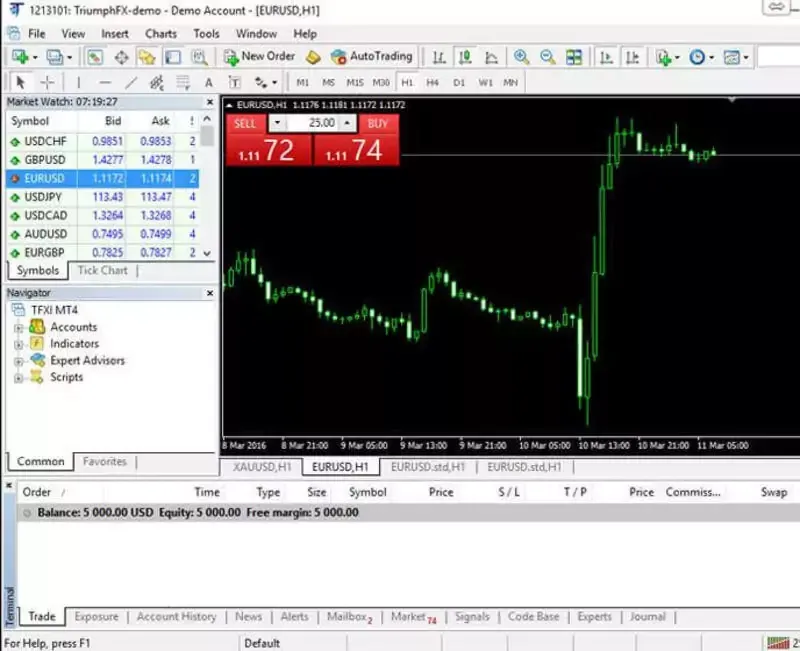The image size is (800, 651).
Task: Switch timeframe to M5
Action: coord(329,83)
